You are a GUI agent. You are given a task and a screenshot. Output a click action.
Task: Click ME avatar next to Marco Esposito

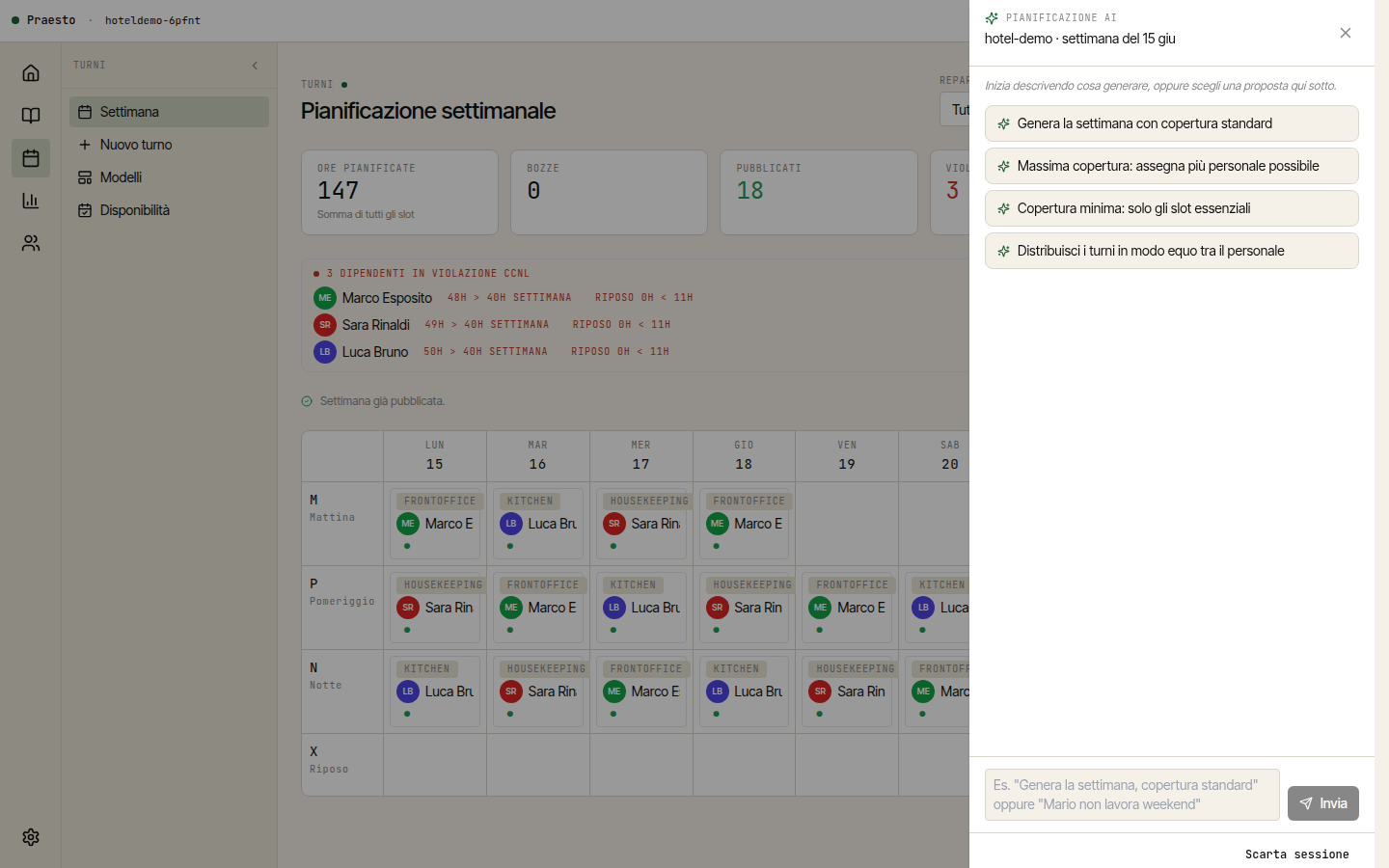(x=325, y=298)
